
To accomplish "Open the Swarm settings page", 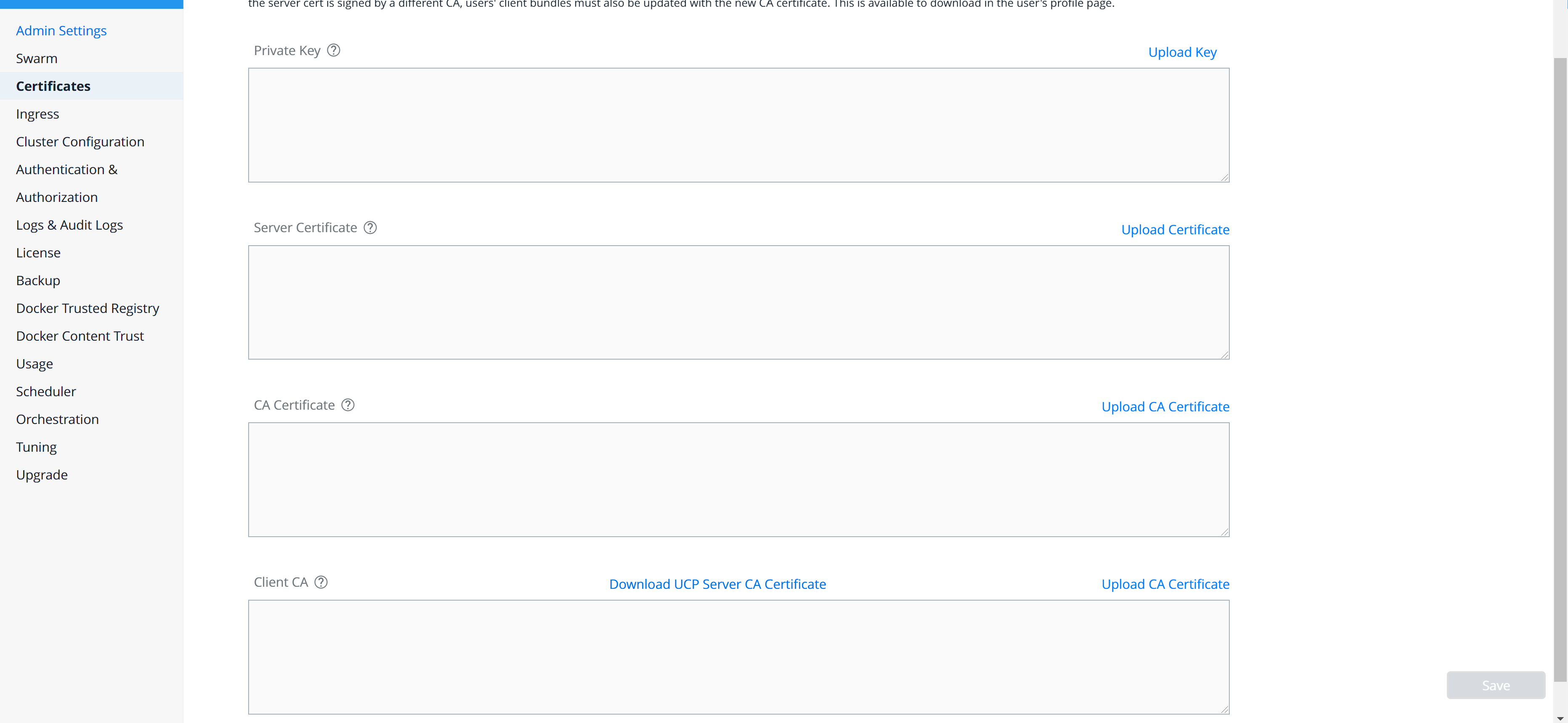I will [37, 58].
